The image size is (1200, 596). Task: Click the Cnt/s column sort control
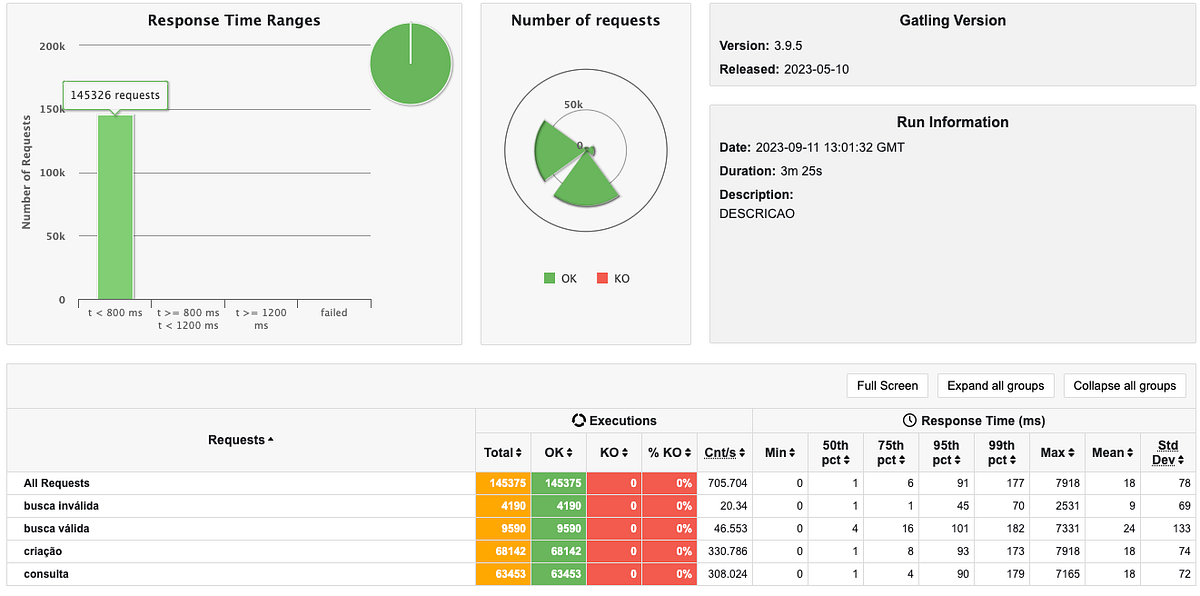(x=740, y=452)
